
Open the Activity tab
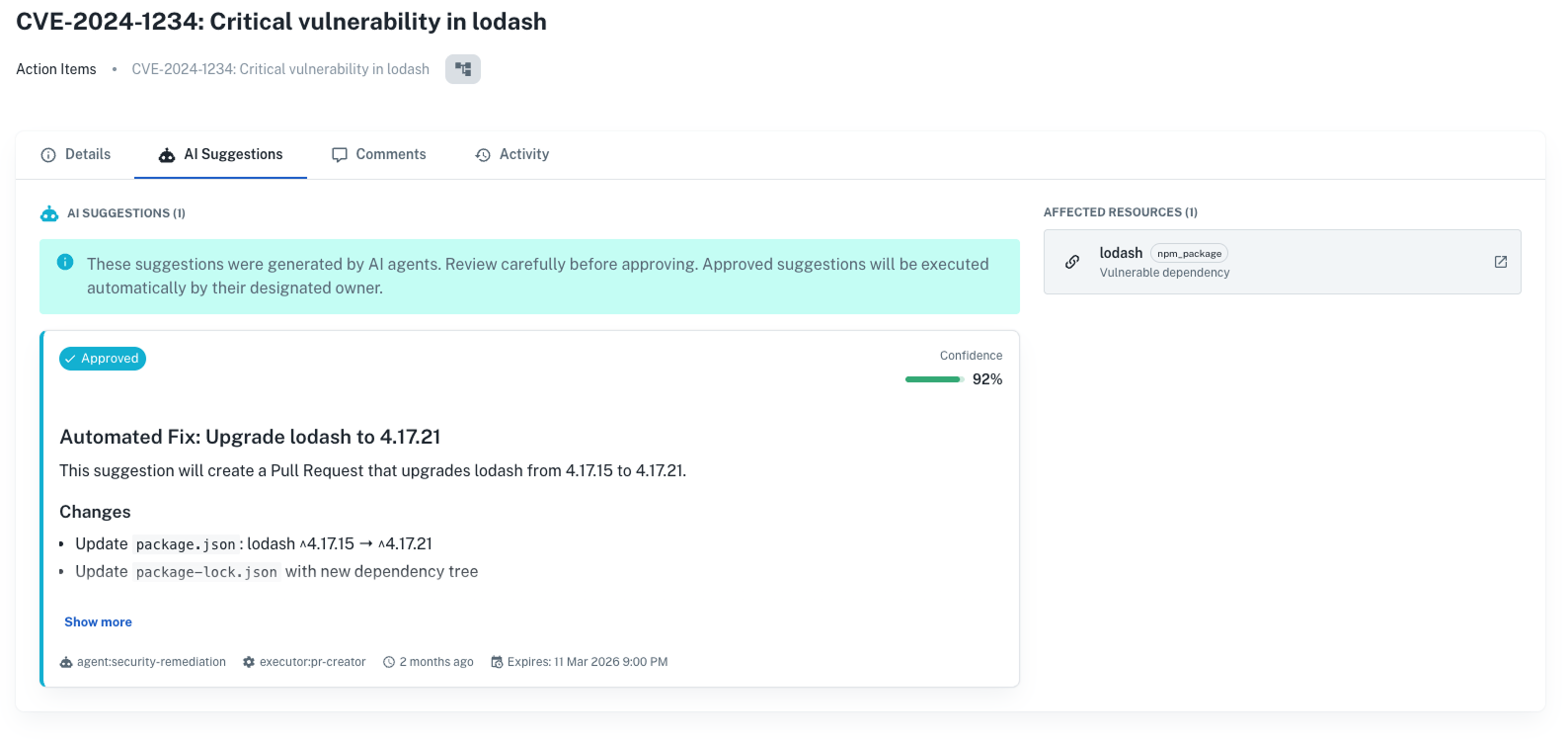511,154
